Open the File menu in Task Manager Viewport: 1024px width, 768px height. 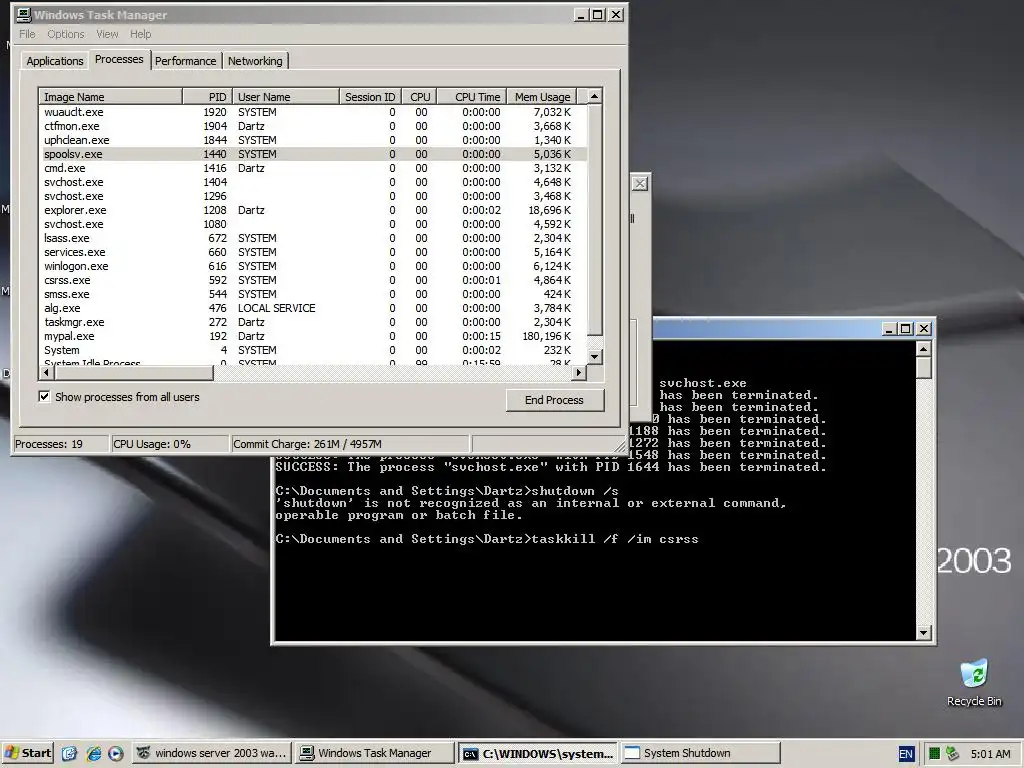(27, 34)
